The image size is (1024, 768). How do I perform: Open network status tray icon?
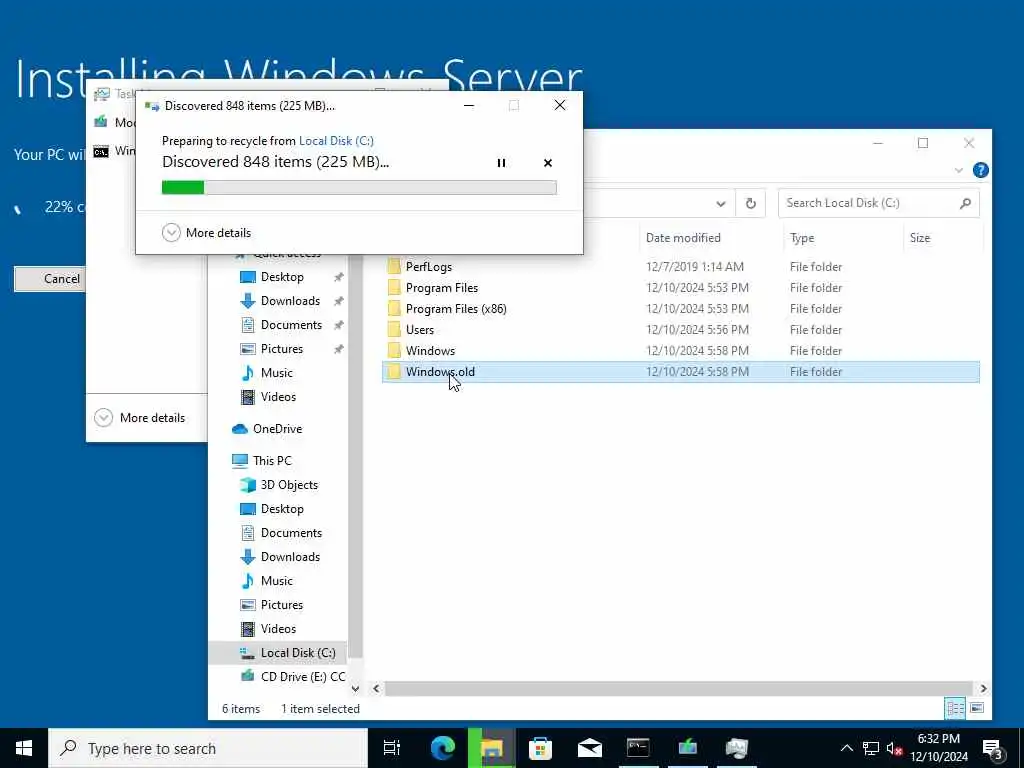pos(871,748)
